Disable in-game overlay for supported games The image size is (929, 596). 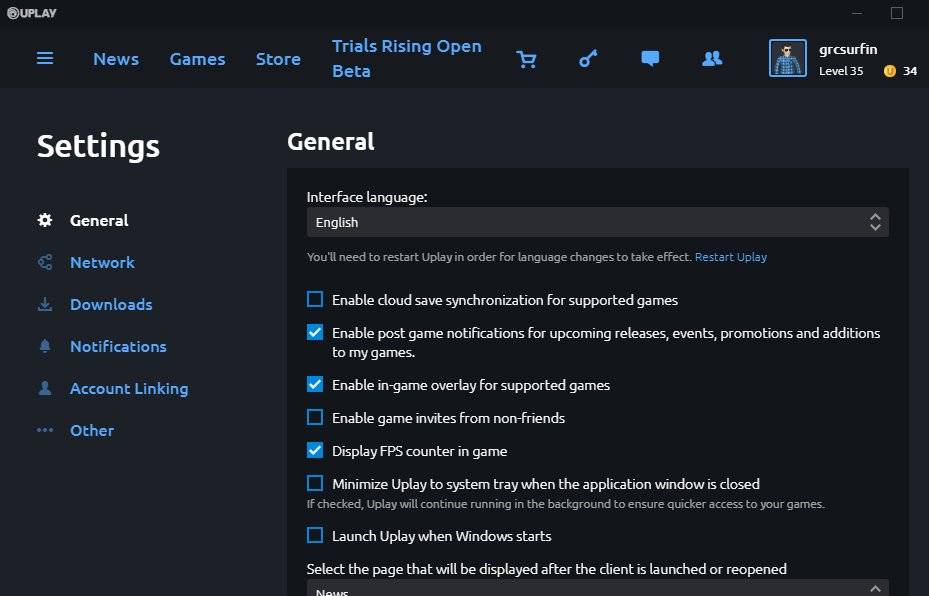pos(315,384)
